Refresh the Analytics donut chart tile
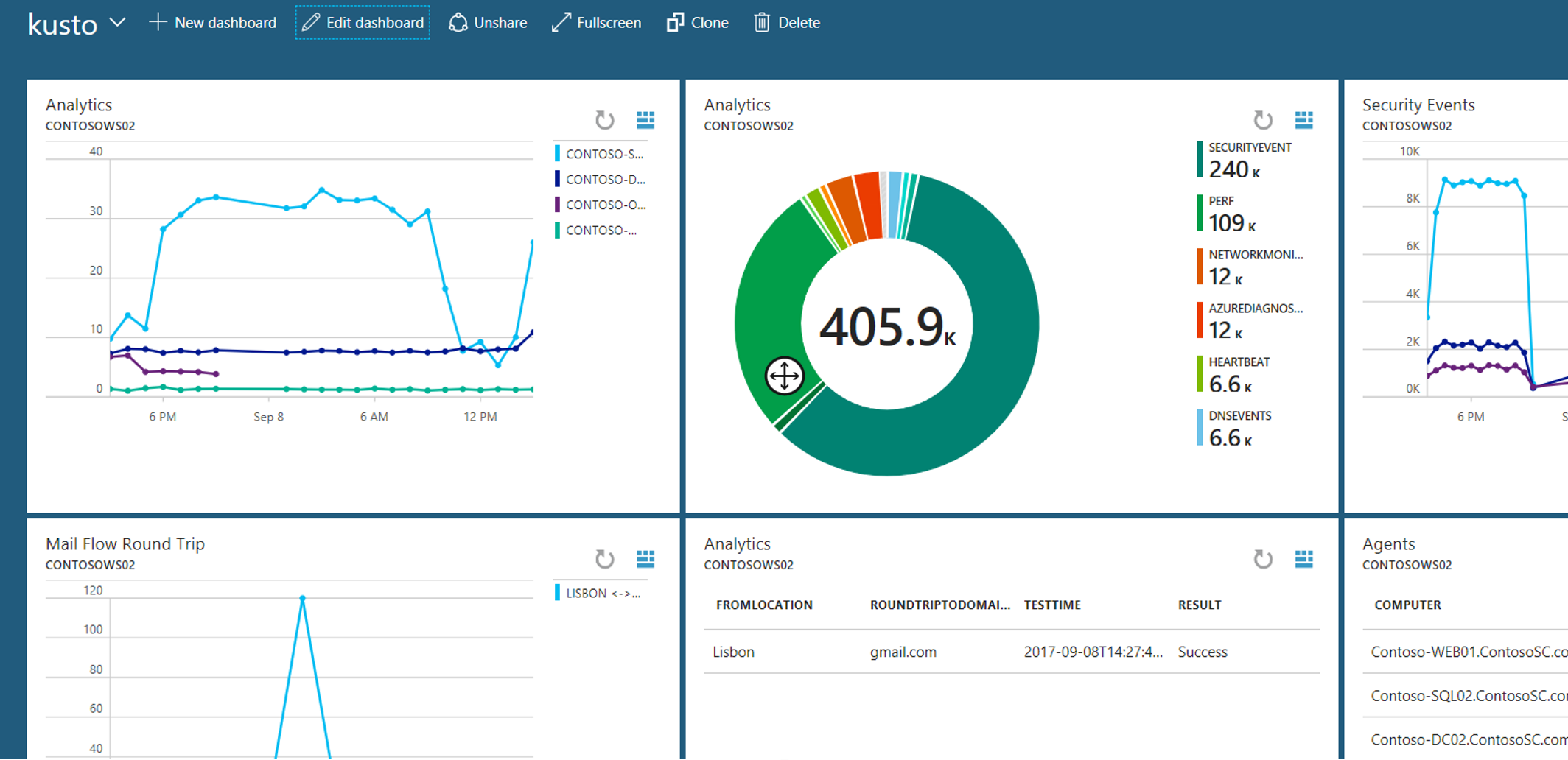Image resolution: width=1568 pixels, height=760 pixels. coord(1263,120)
